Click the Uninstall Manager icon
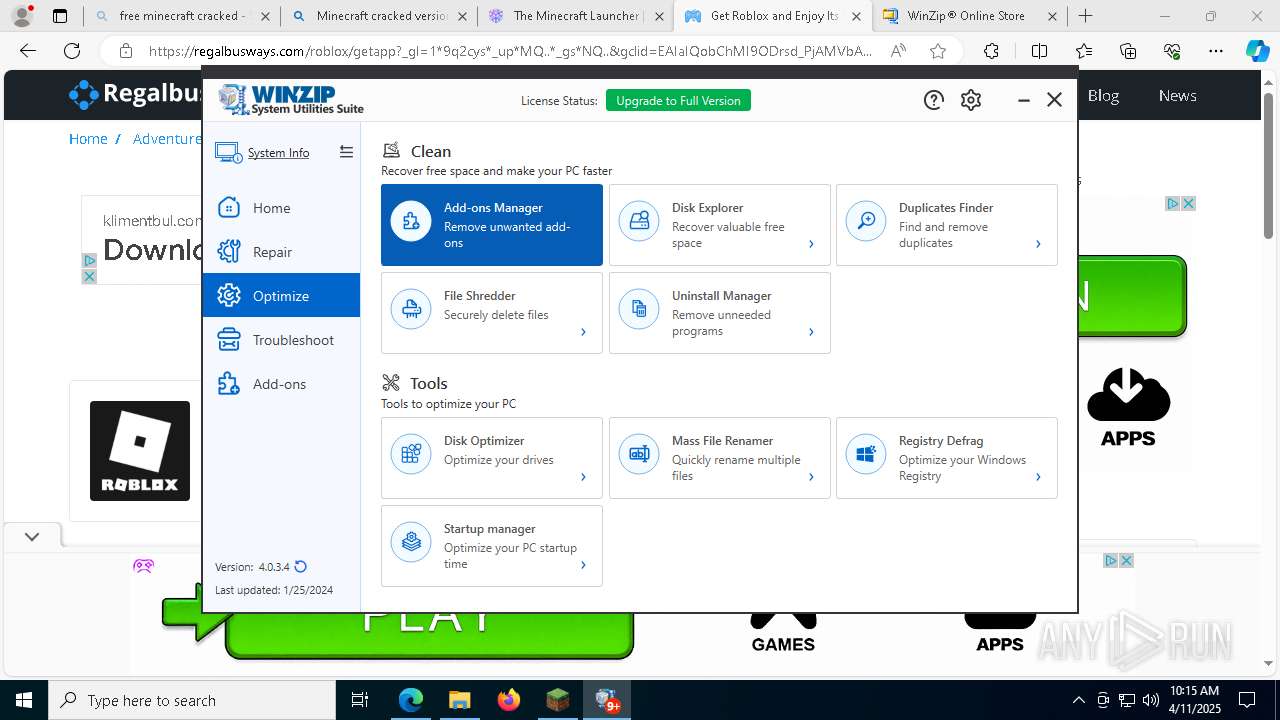The height and width of the screenshot is (720, 1280). (x=639, y=310)
